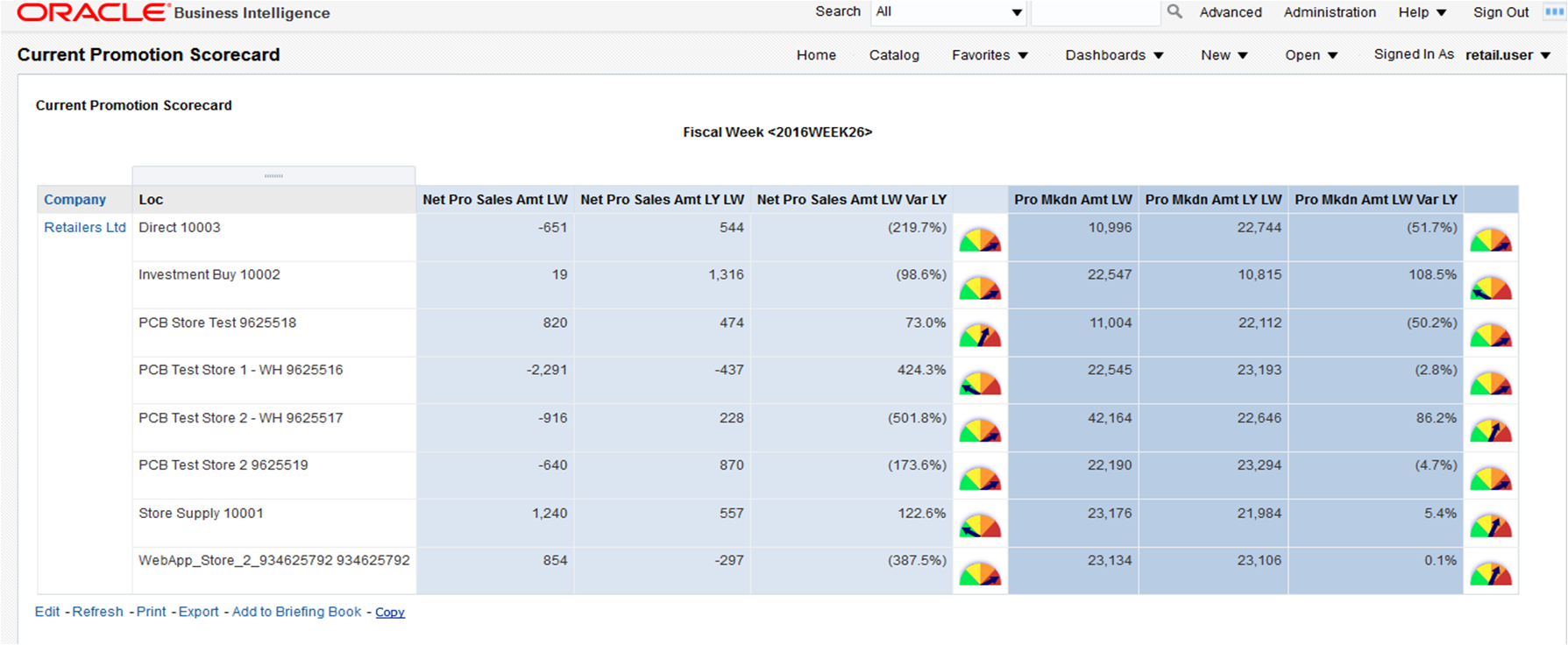Click Net Pro Sales Amt LW column header
Image resolution: width=1568 pixels, height=645 pixels.
495,199
